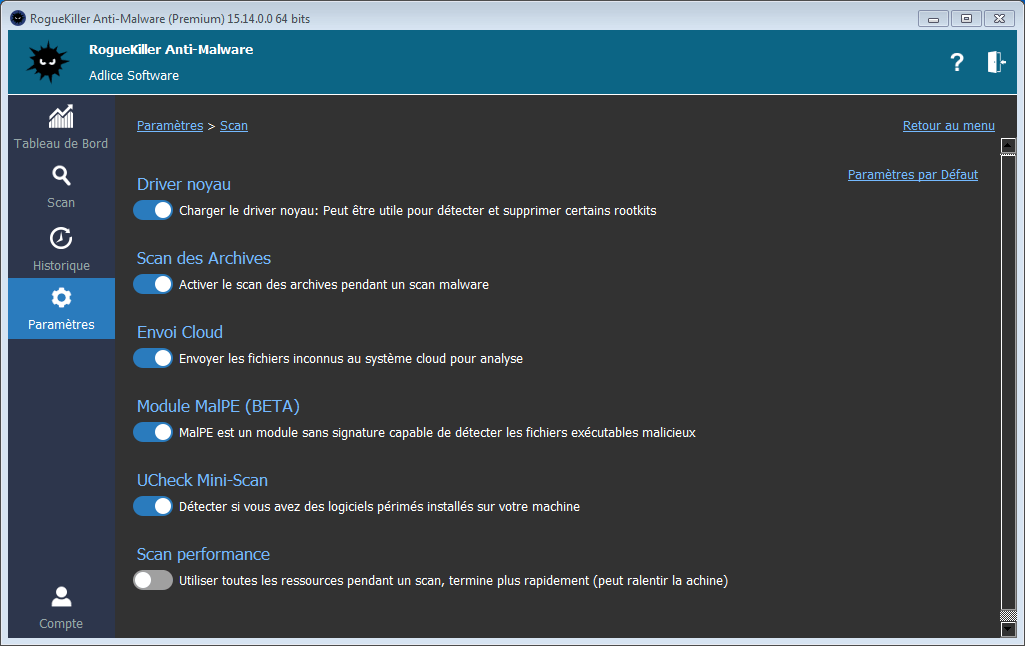Click the Scan breadcrumb link
This screenshot has height=646, width=1025.
234,126
